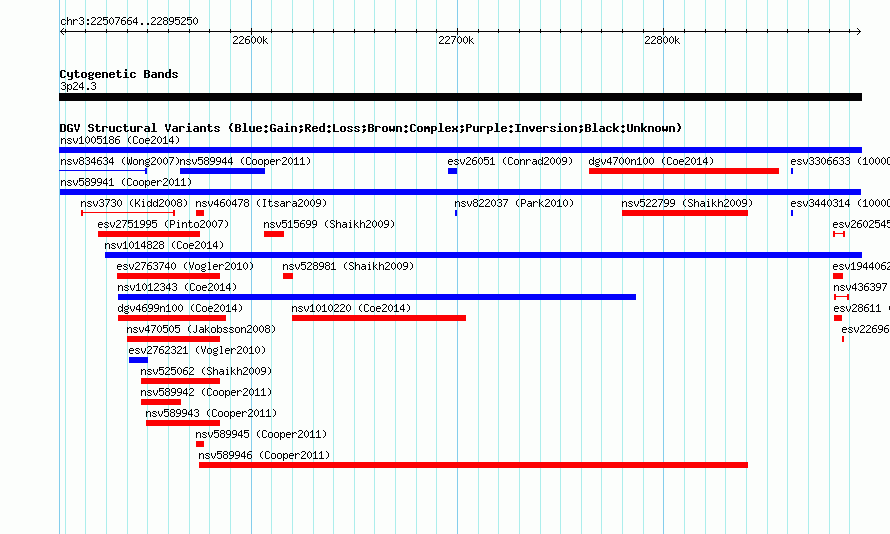Open nsv515699 (Shaikh2009) variant label
This screenshot has width=890, height=534.
pyautogui.click(x=329, y=224)
